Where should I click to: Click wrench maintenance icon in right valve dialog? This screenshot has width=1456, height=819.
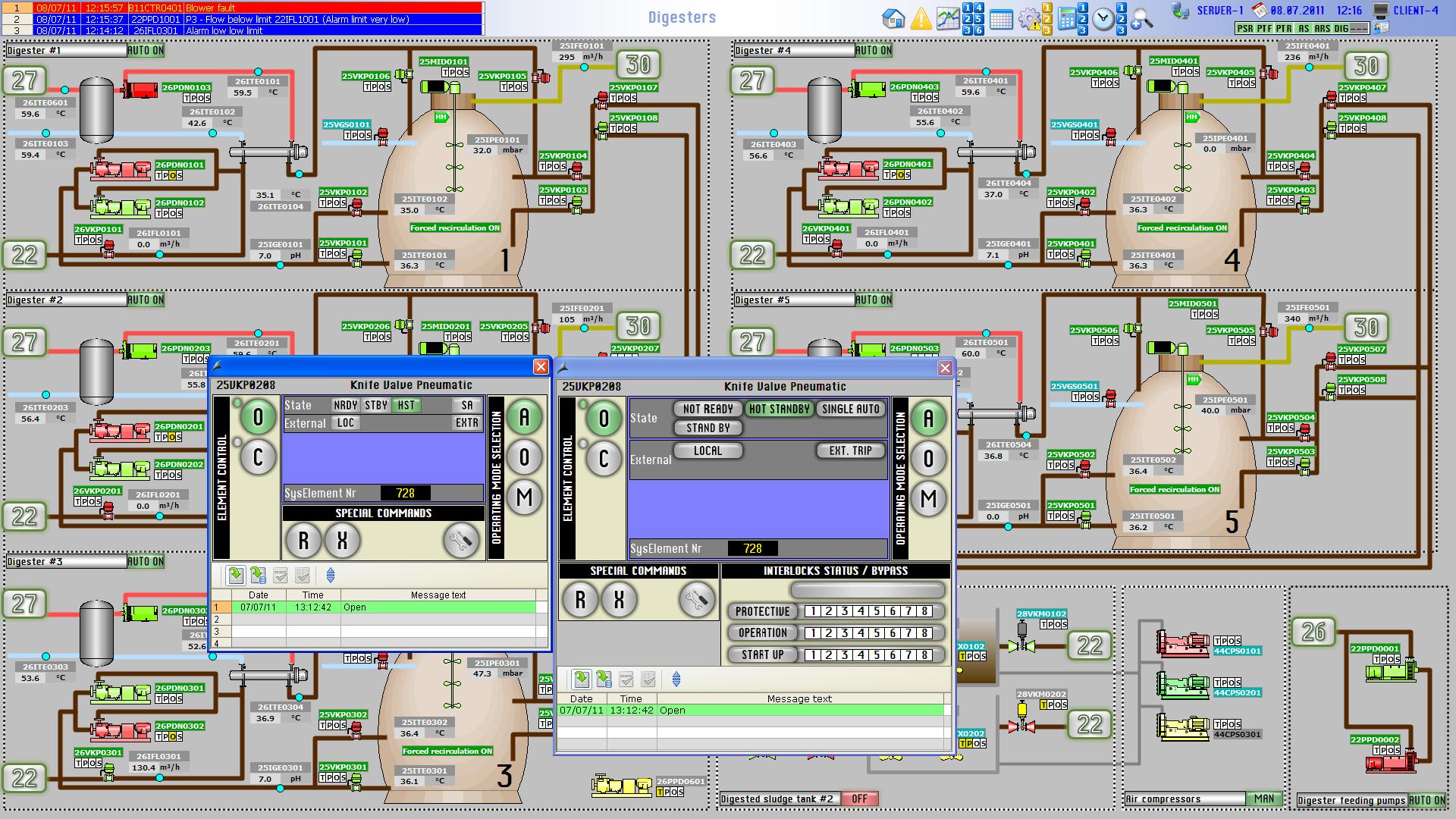click(x=696, y=601)
